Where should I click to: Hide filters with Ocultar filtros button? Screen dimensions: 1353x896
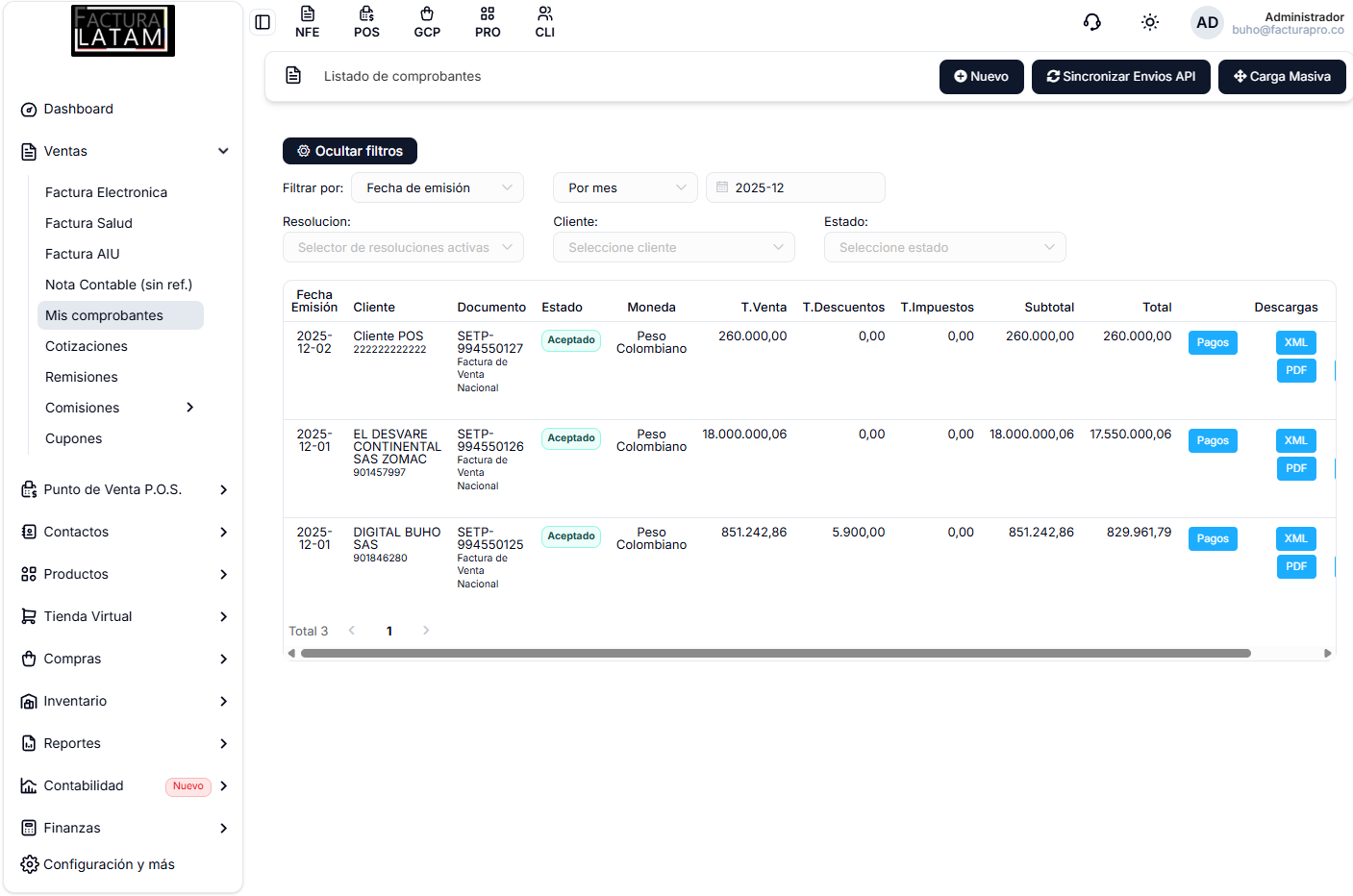point(350,151)
